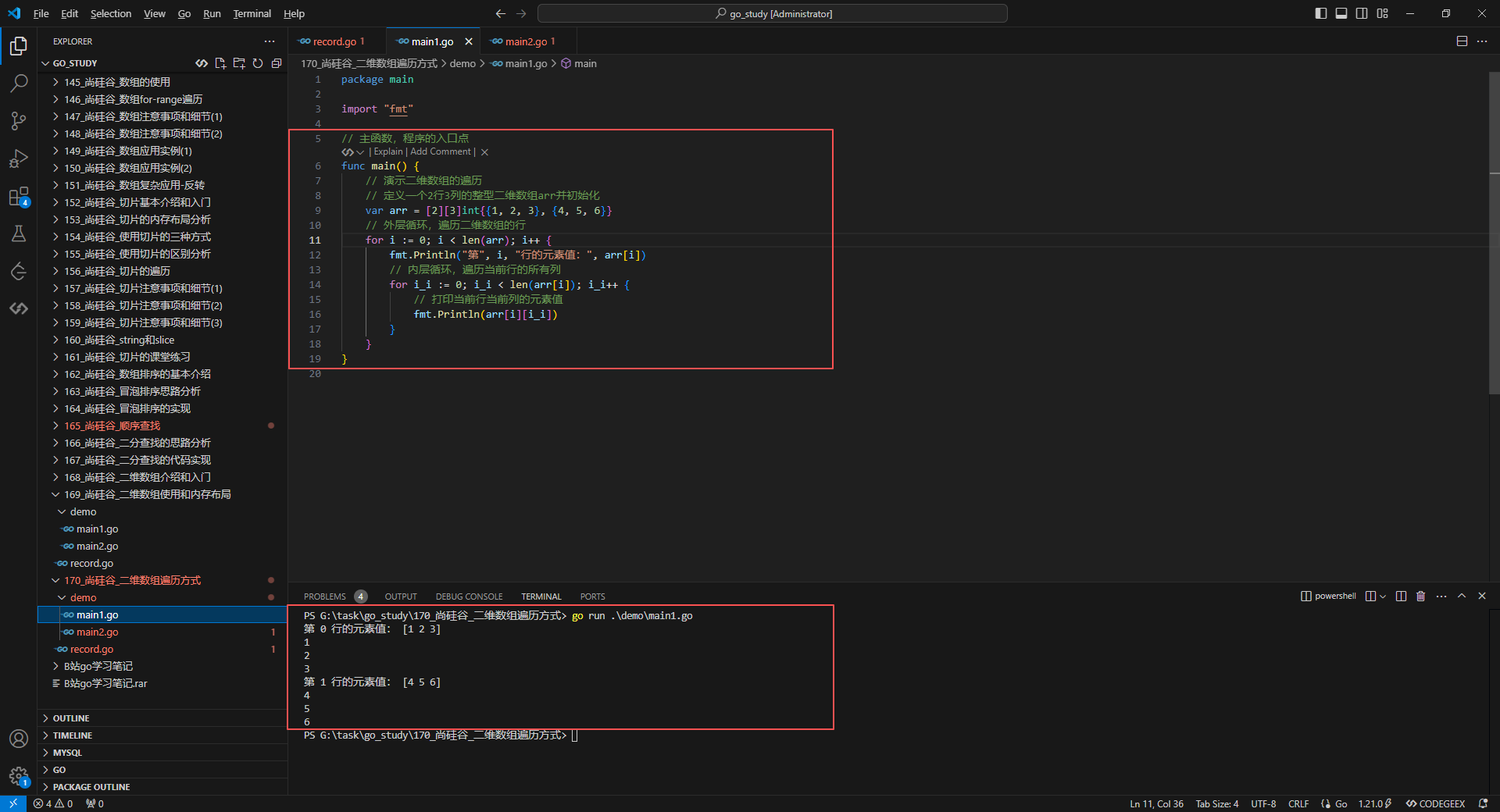Image resolution: width=1500 pixels, height=812 pixels.
Task: Open the CodeGeeX sidebar view
Action: click(x=19, y=308)
